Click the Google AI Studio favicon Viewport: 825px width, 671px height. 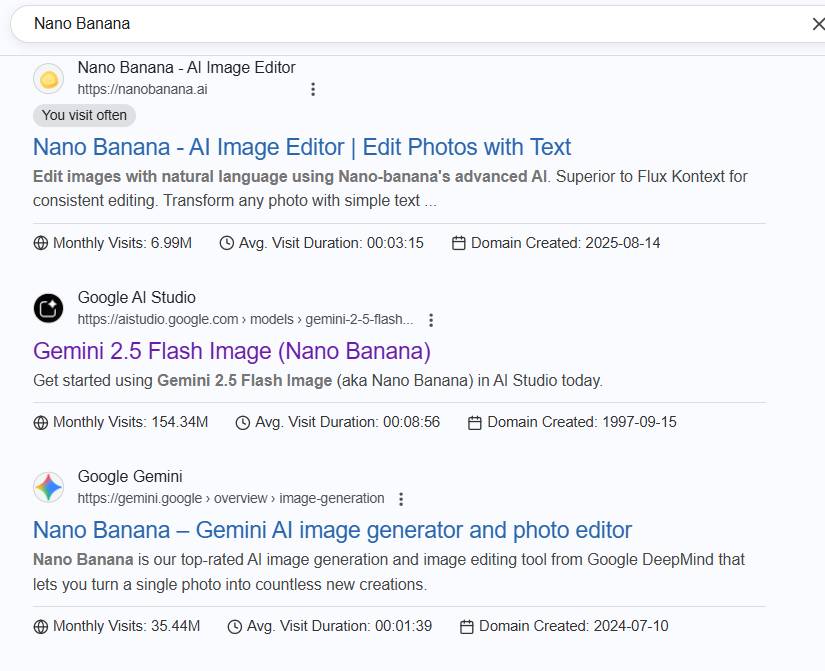(x=48, y=308)
